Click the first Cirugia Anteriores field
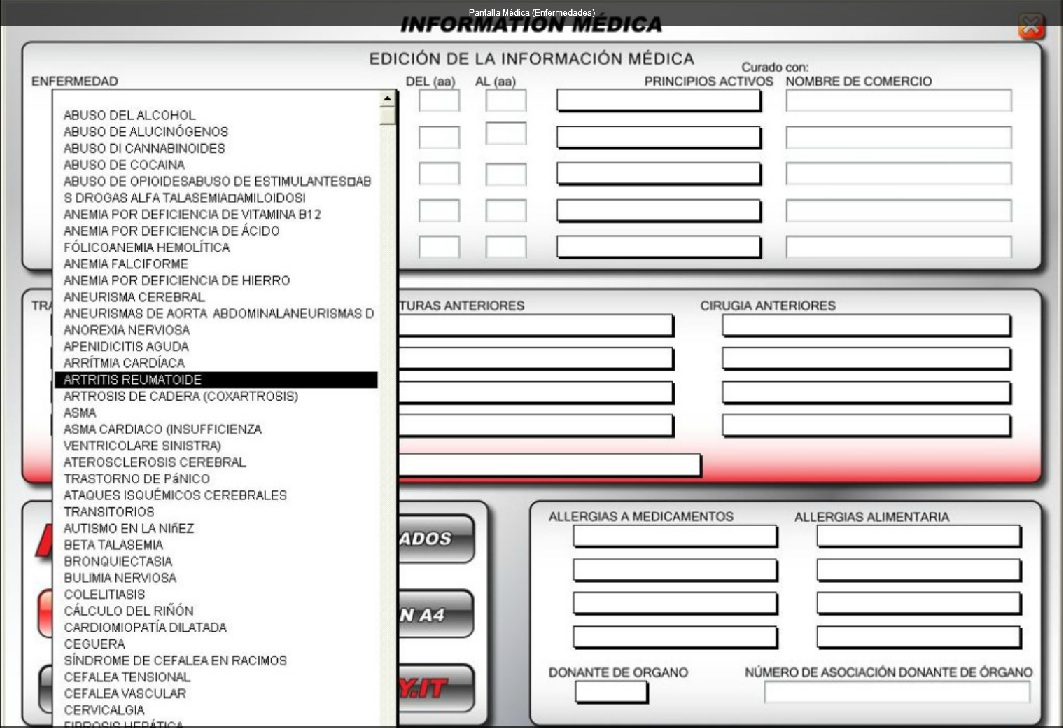The height and width of the screenshot is (728, 1063). click(866, 326)
